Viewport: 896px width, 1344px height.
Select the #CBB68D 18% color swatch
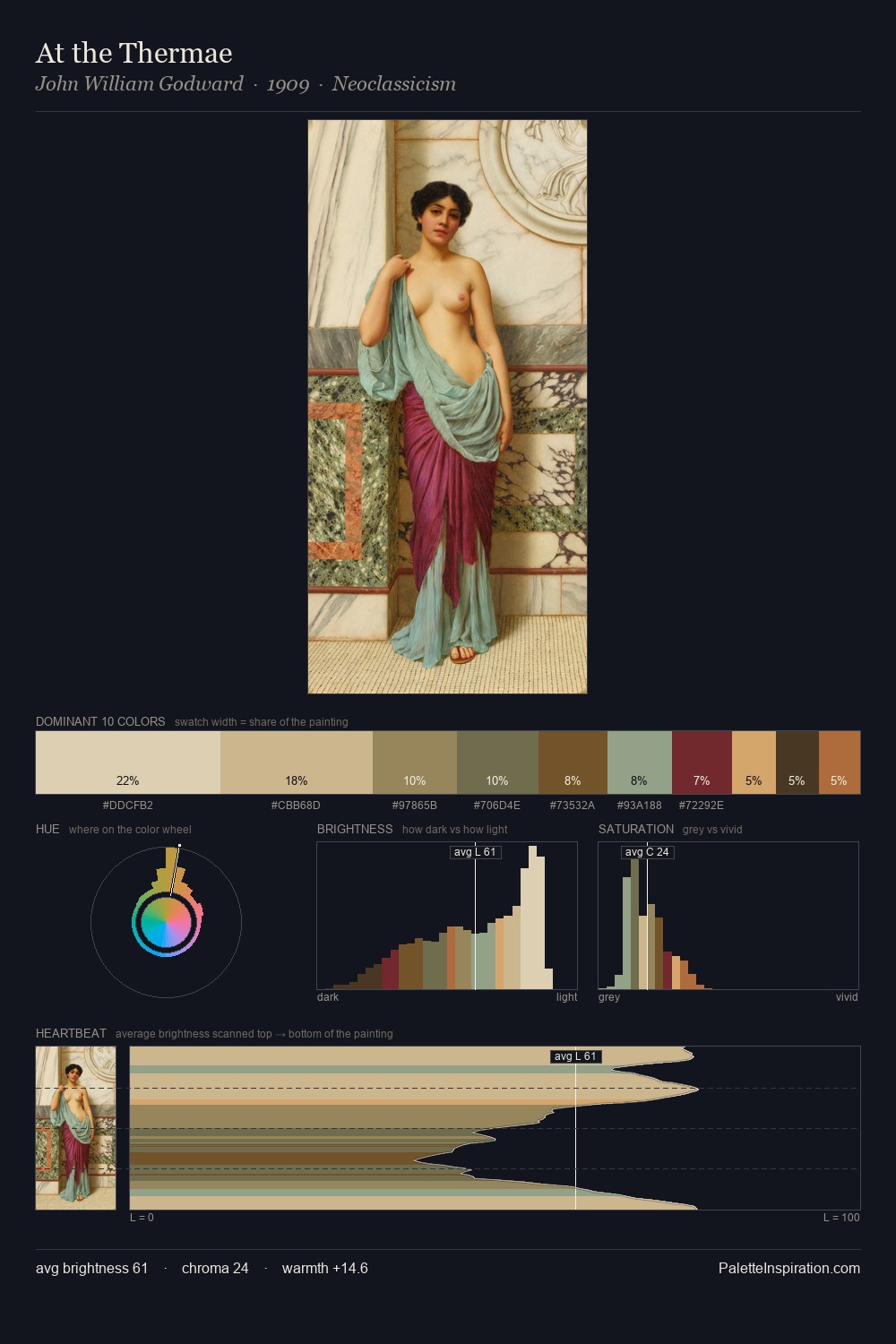coord(297,762)
